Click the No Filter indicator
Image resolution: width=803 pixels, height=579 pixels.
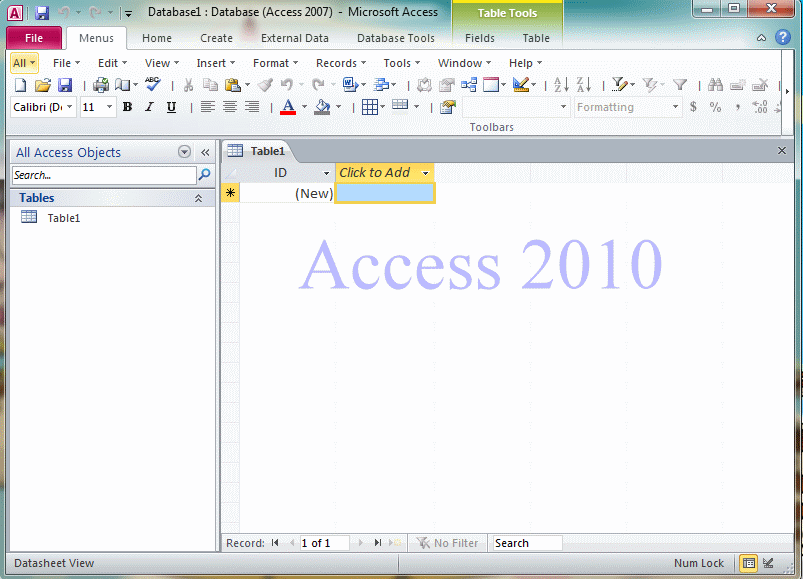point(447,543)
